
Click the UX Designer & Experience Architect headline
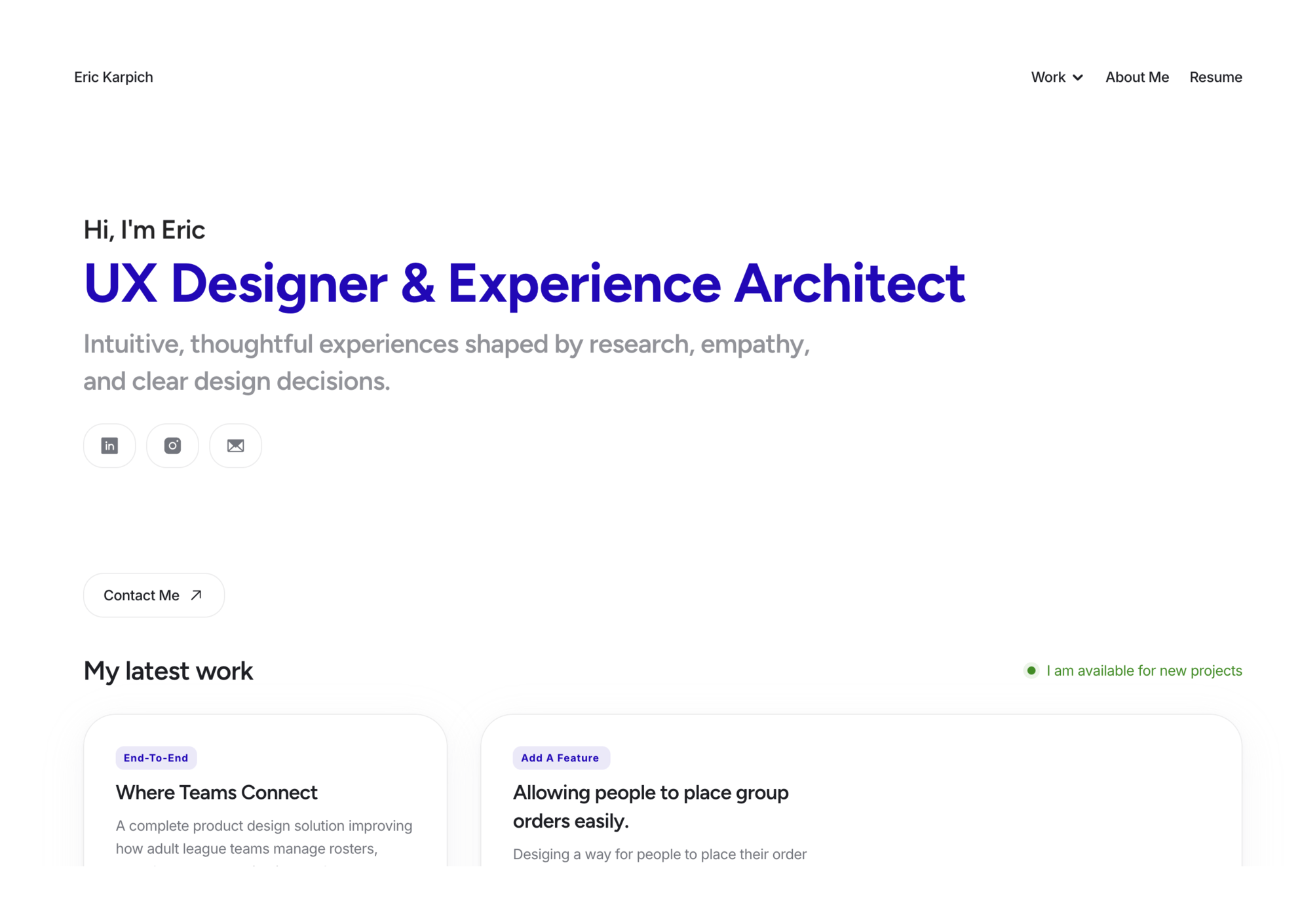click(524, 283)
